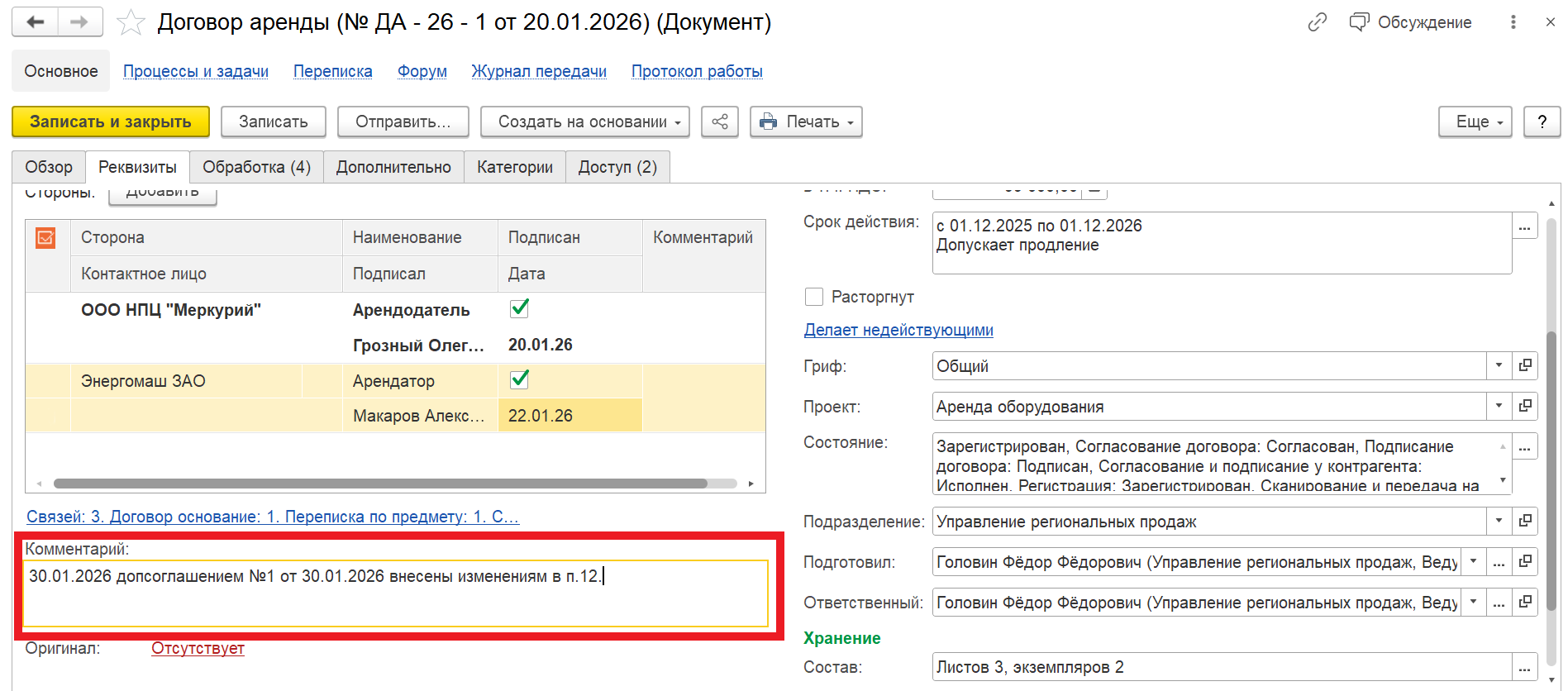Viewport: 1568px width, 691px height.
Task: Open the three-dot vertical menu icon
Action: (x=1513, y=22)
